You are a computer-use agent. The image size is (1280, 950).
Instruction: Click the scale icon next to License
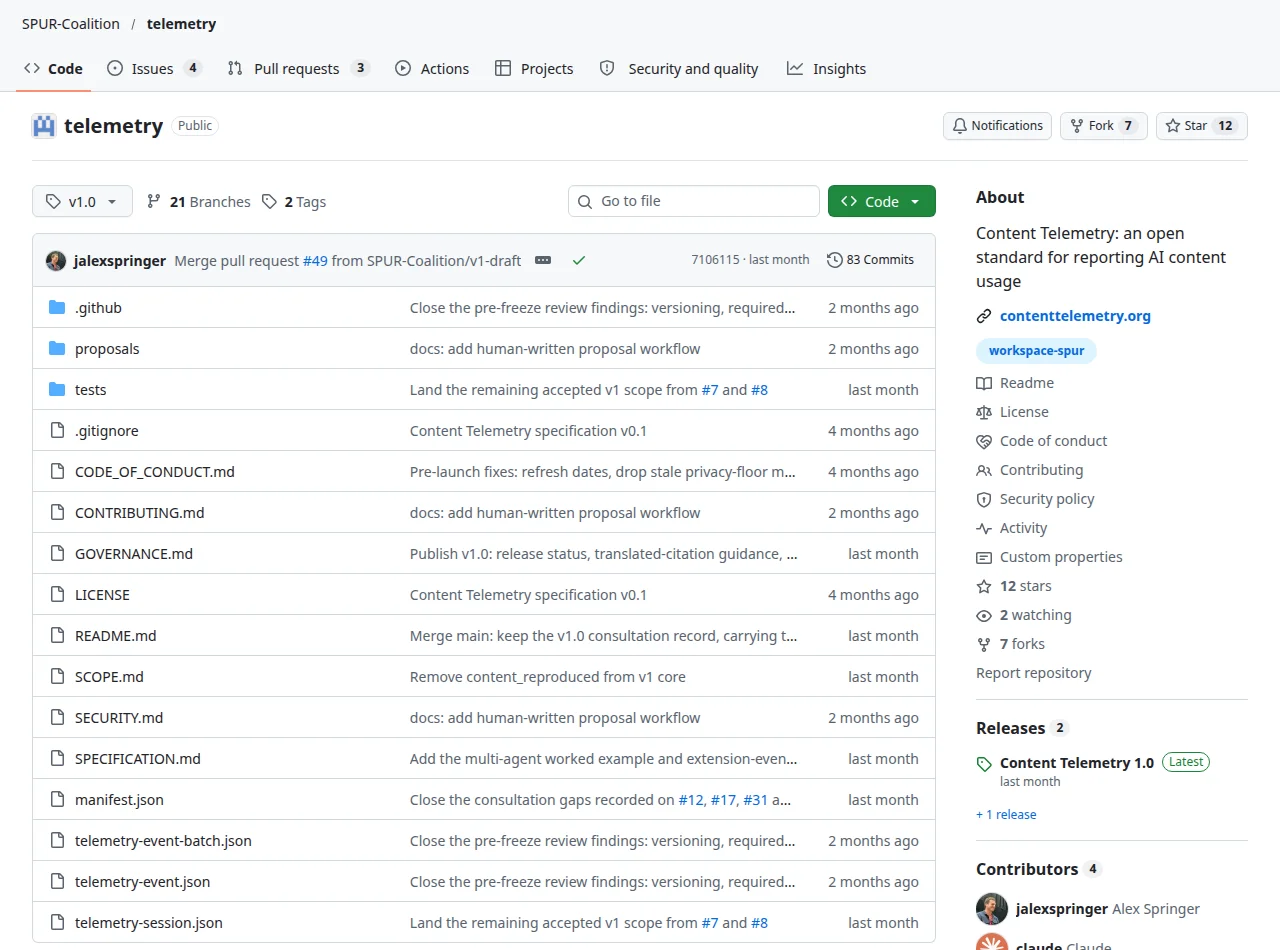pos(984,412)
